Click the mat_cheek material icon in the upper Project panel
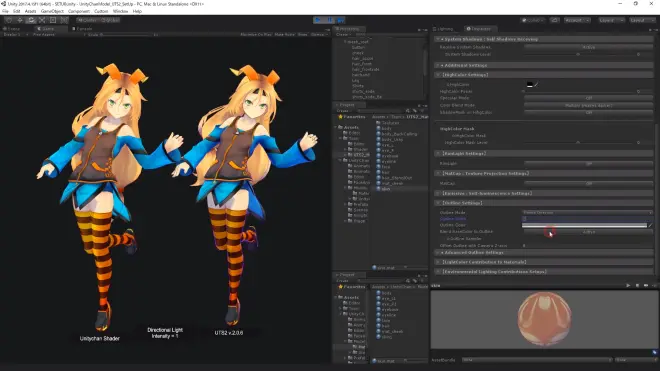Viewport: 660px width, 371px height. point(378,183)
